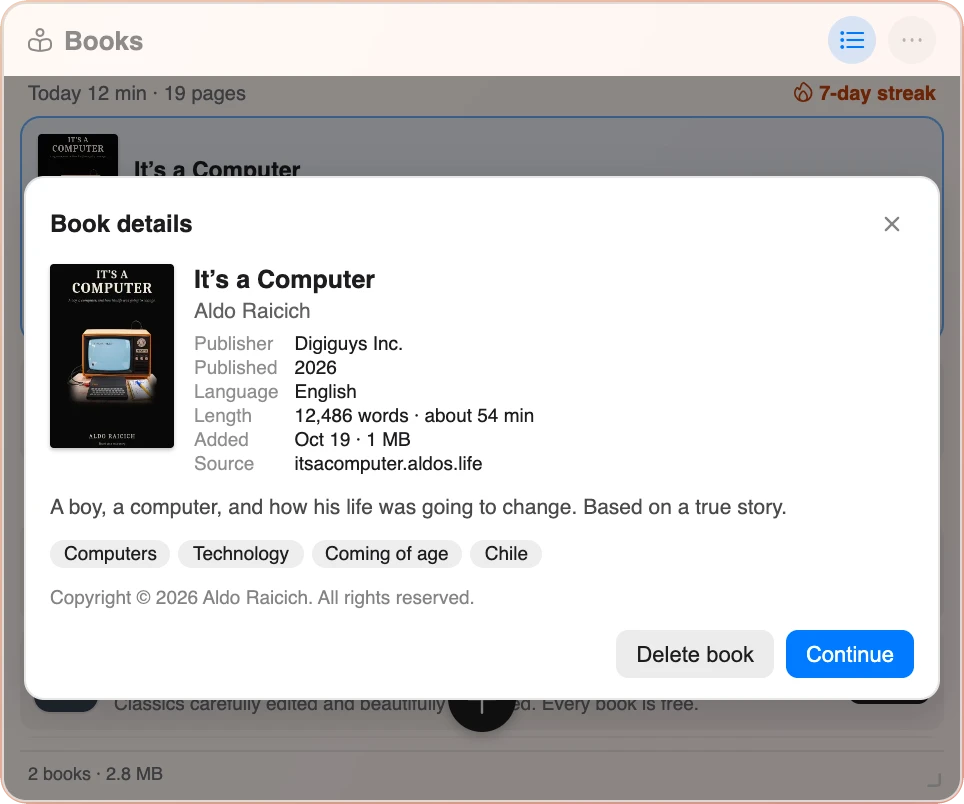Click the publisher Digiguys Inc.
The height and width of the screenshot is (804, 964).
coord(349,344)
